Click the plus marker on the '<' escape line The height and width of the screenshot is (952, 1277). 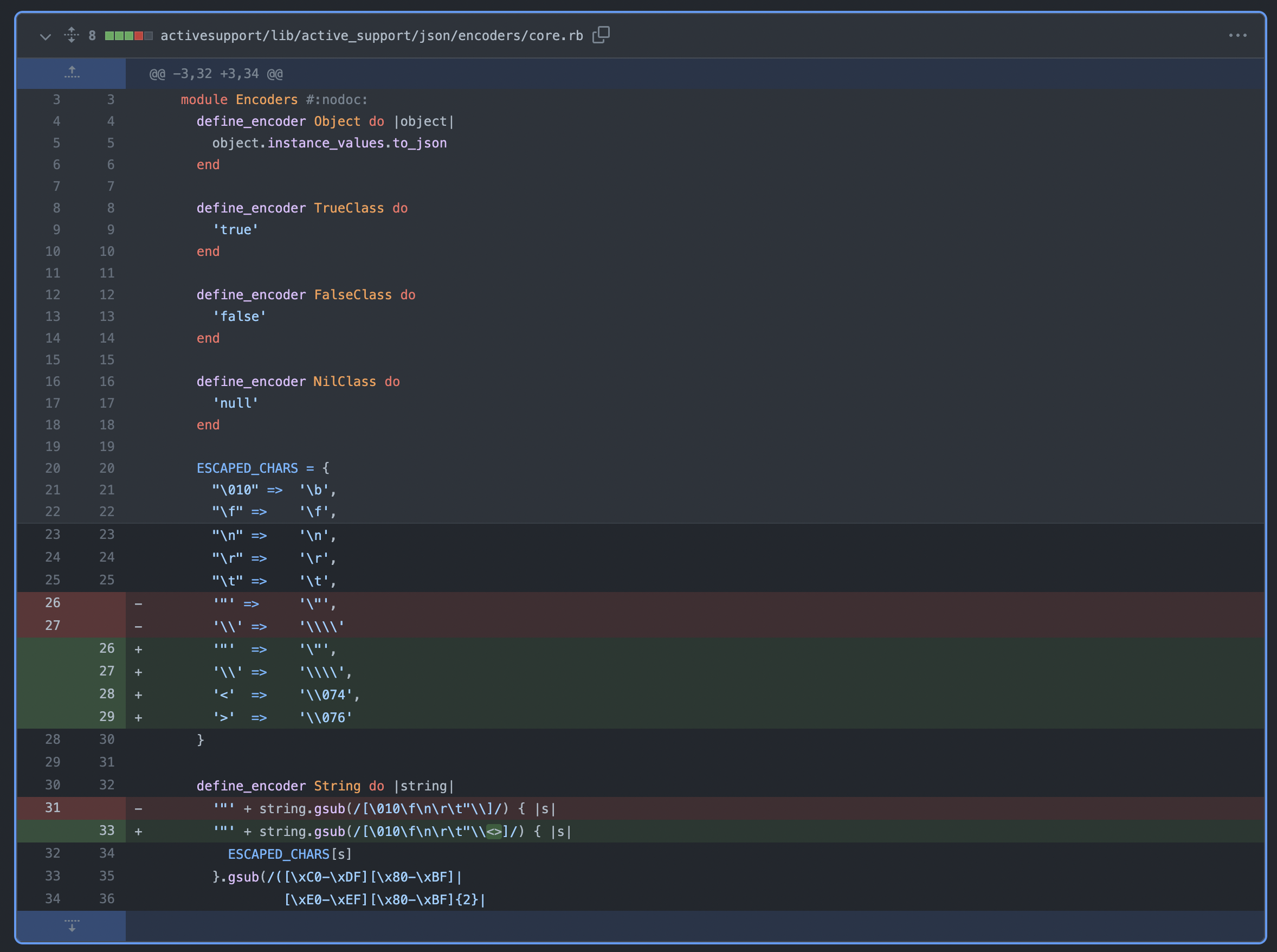point(138,695)
